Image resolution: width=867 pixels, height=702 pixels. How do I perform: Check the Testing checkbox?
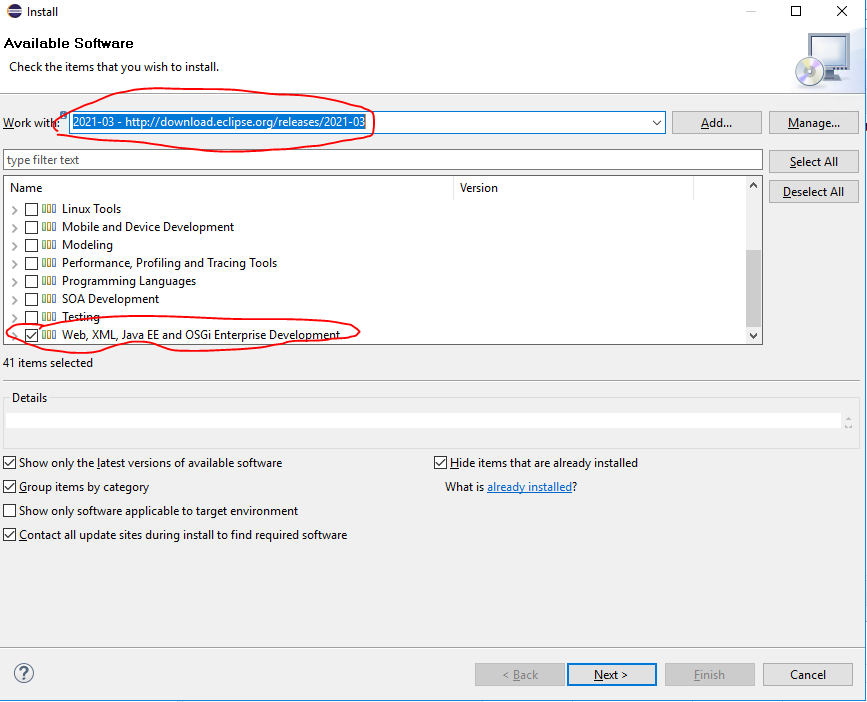32,317
